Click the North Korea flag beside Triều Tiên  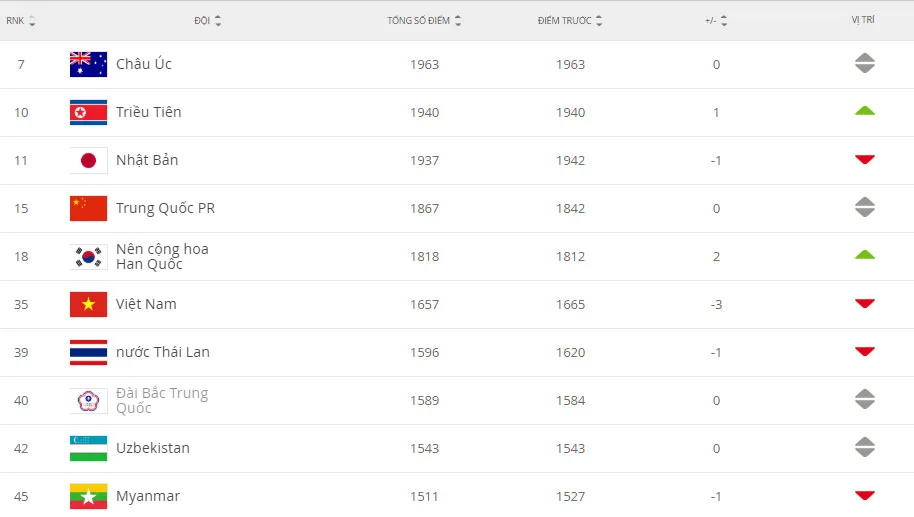(x=89, y=112)
